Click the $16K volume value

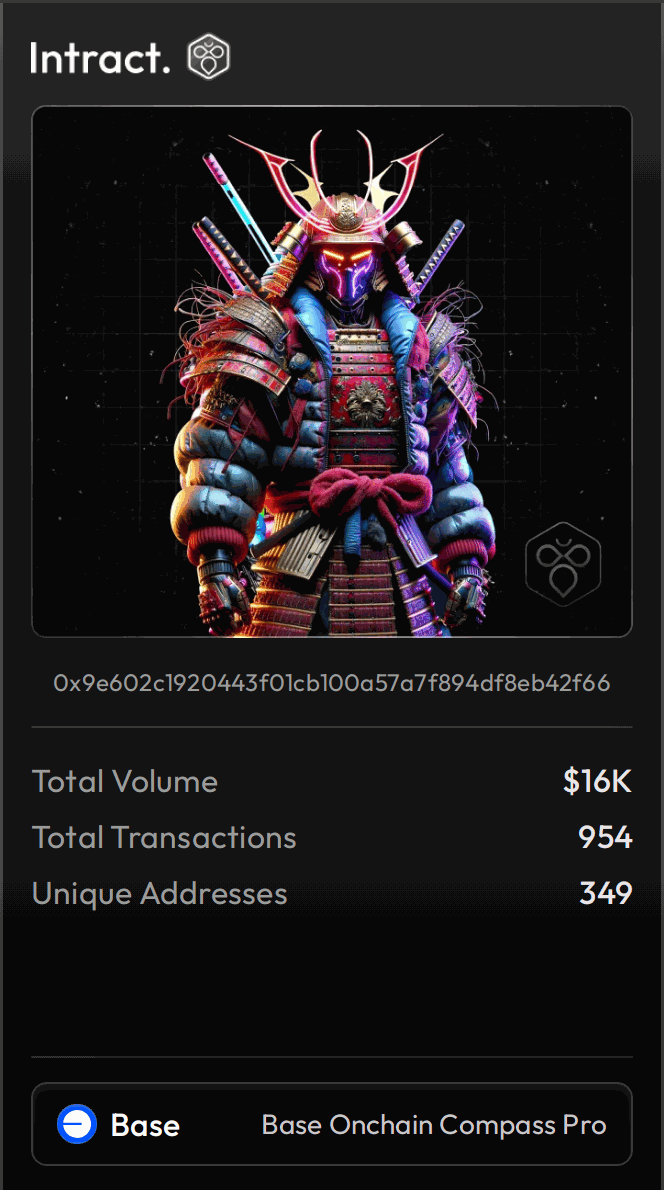pyautogui.click(x=597, y=782)
